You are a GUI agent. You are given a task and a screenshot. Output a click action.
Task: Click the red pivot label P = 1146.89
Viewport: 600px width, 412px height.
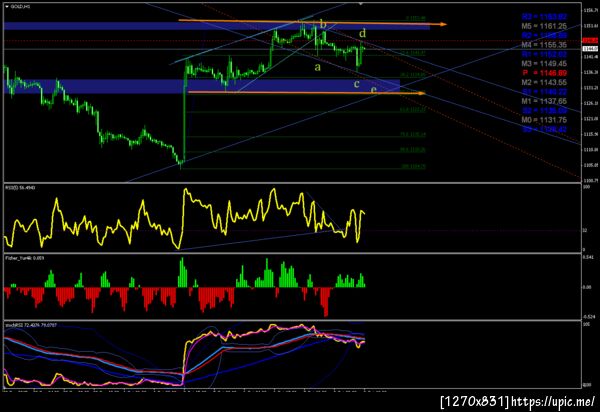tap(545, 73)
